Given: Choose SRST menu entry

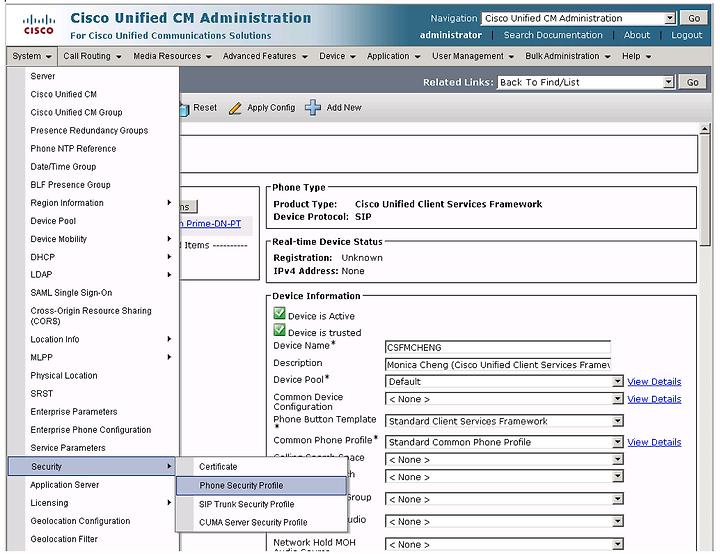Looking at the screenshot, I should [41, 394].
